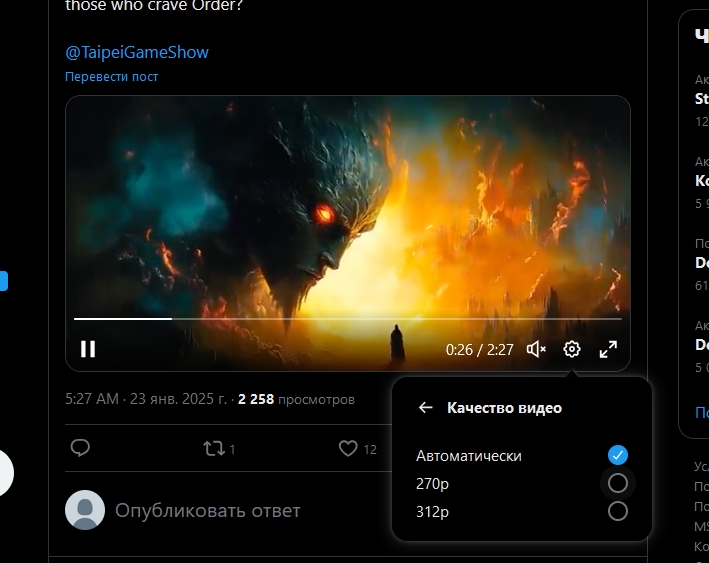Click the Качество видео menu title
Image resolution: width=709 pixels, height=563 pixels.
[504, 408]
